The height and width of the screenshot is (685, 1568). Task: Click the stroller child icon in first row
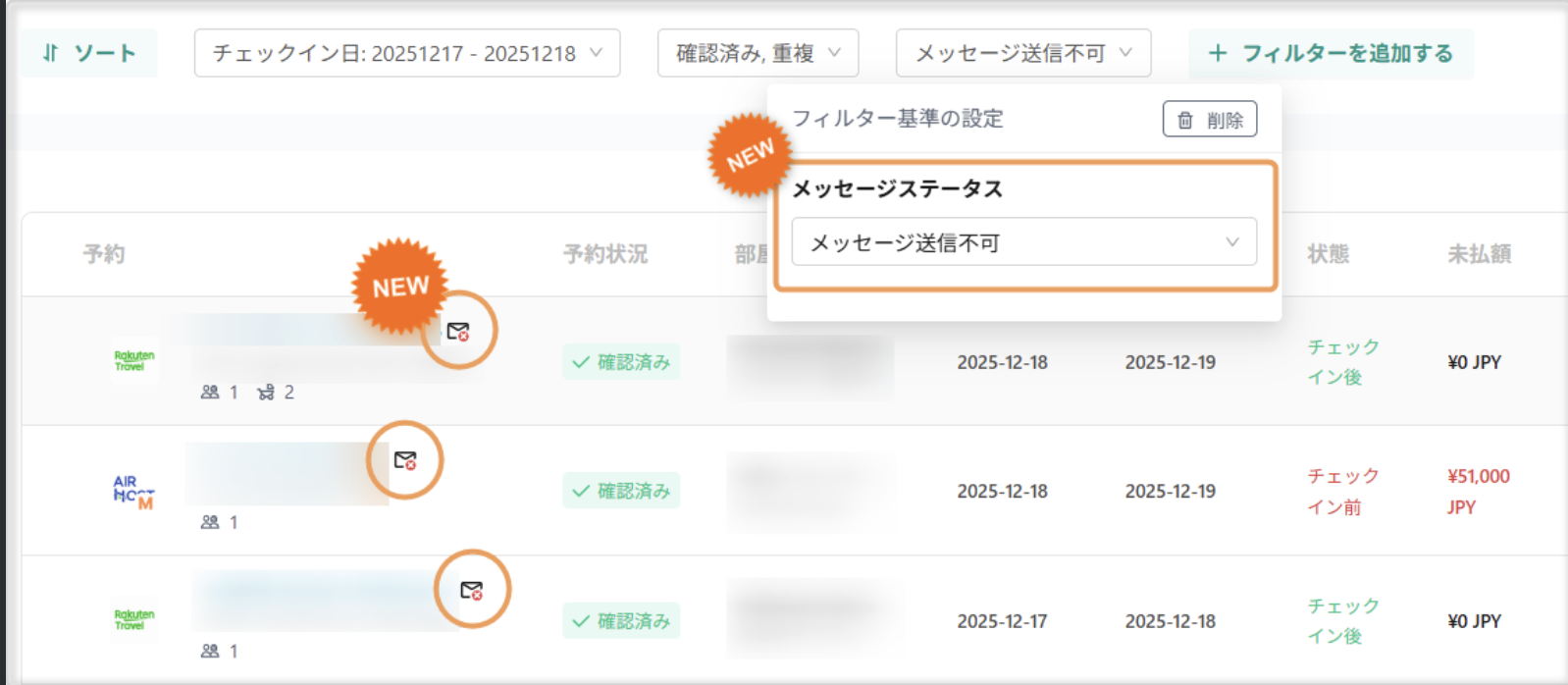(266, 393)
